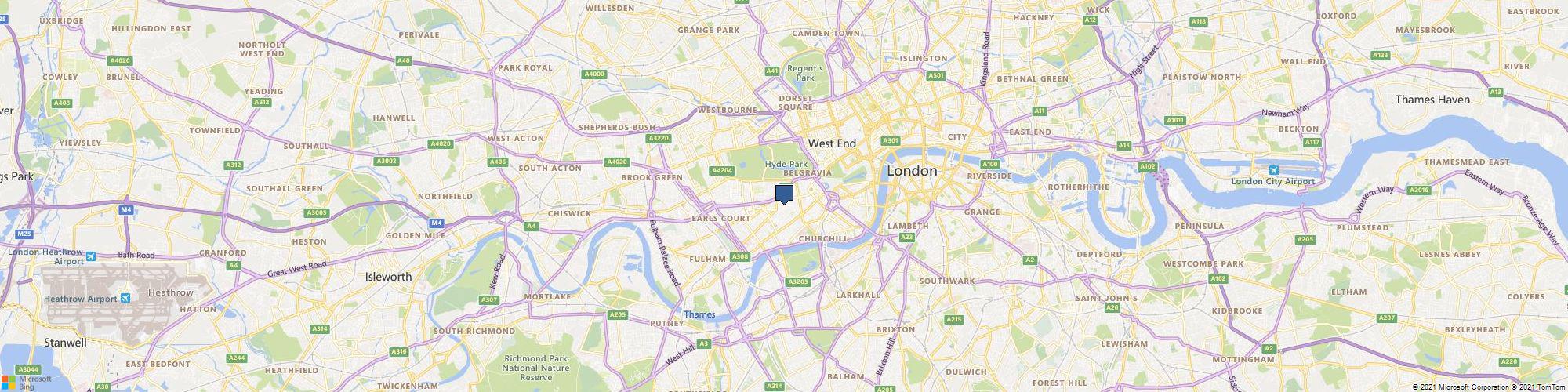
Task: Open the TomTom copyright link
Action: (x=1538, y=387)
